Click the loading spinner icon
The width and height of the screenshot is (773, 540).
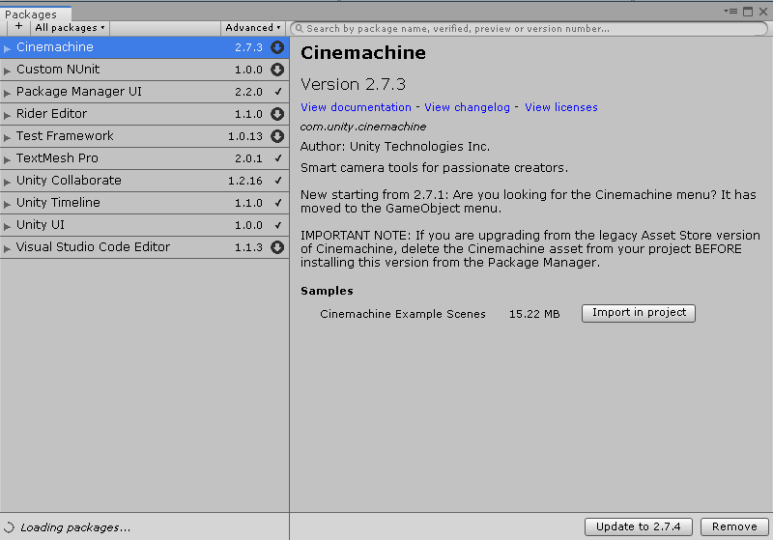click(9, 527)
